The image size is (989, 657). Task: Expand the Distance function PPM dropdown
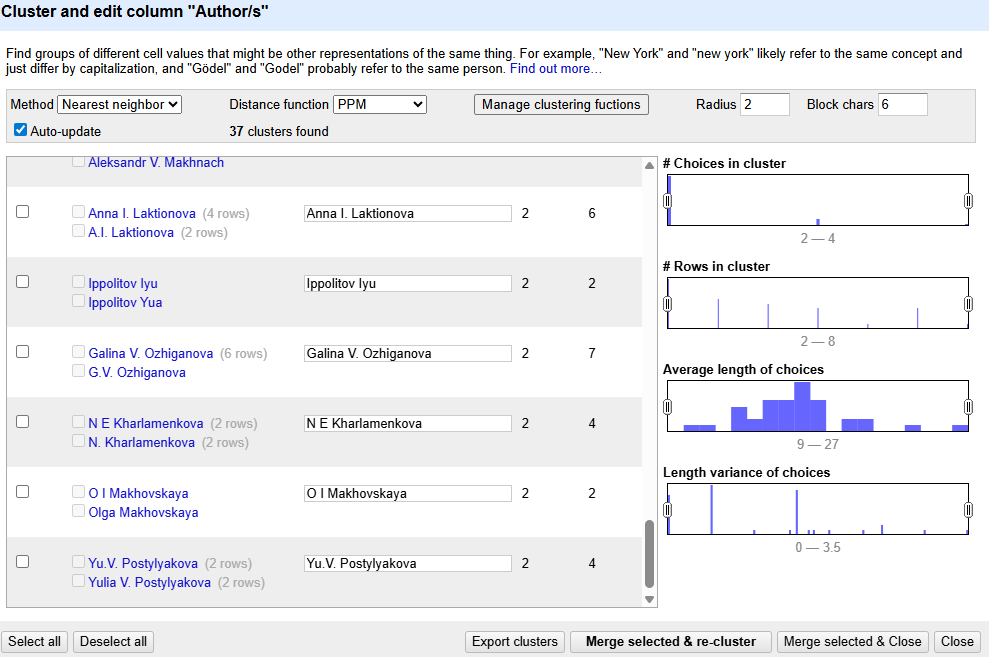click(380, 104)
